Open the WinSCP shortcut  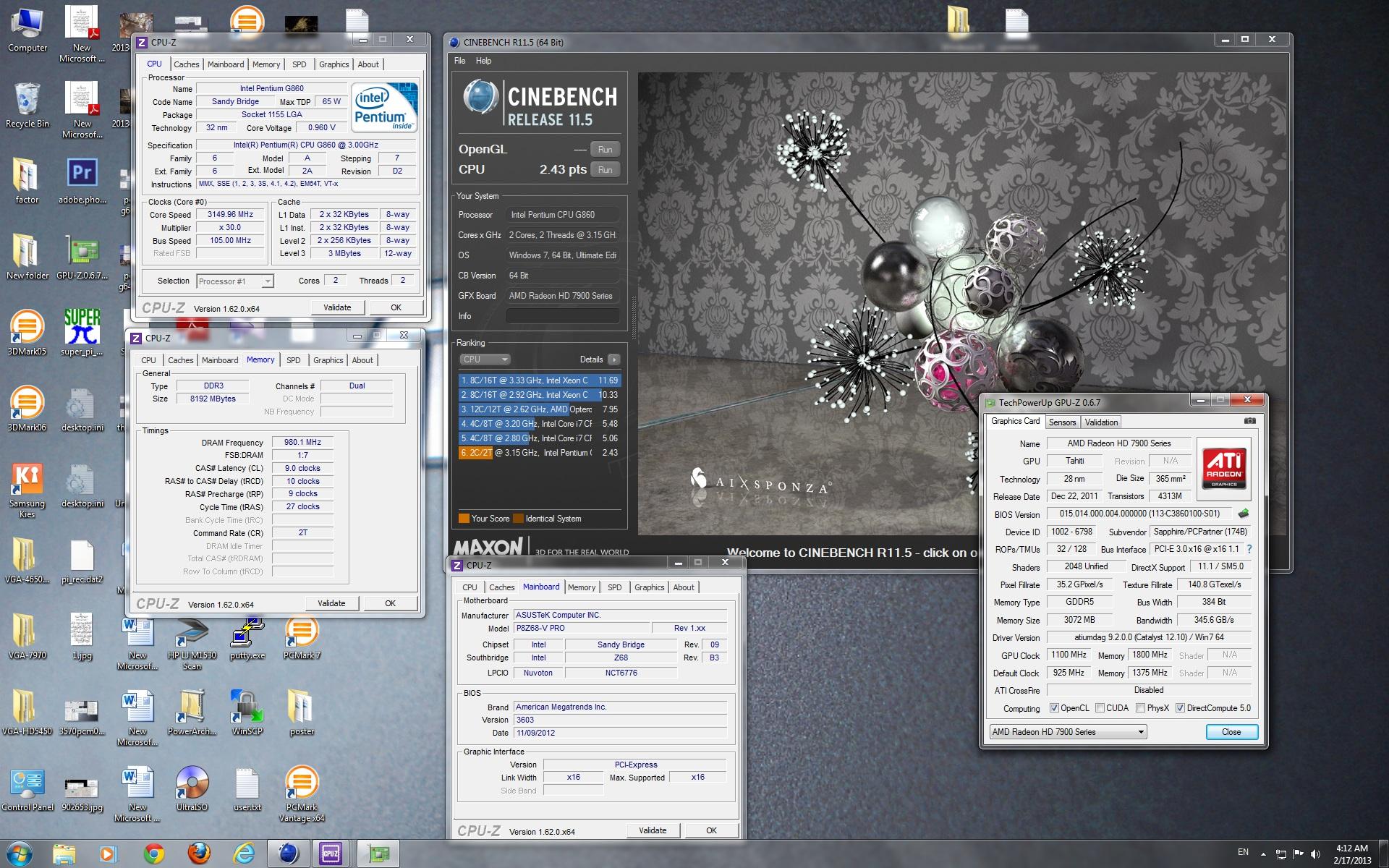pyautogui.click(x=247, y=712)
